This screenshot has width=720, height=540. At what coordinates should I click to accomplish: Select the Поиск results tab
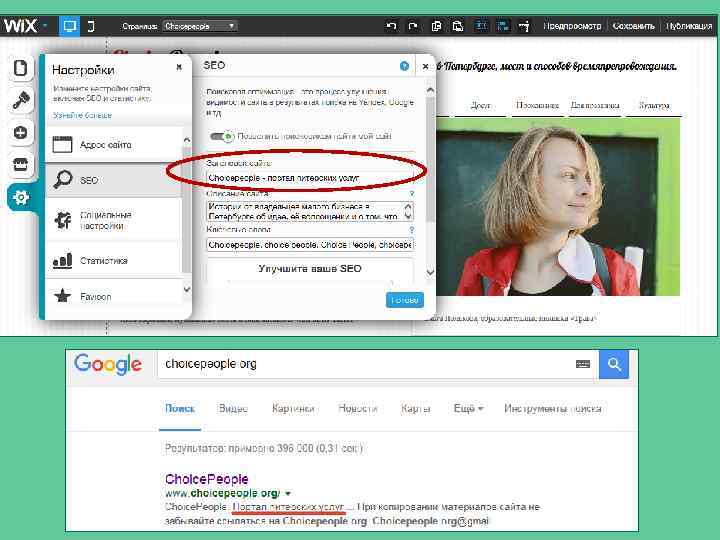[180, 408]
